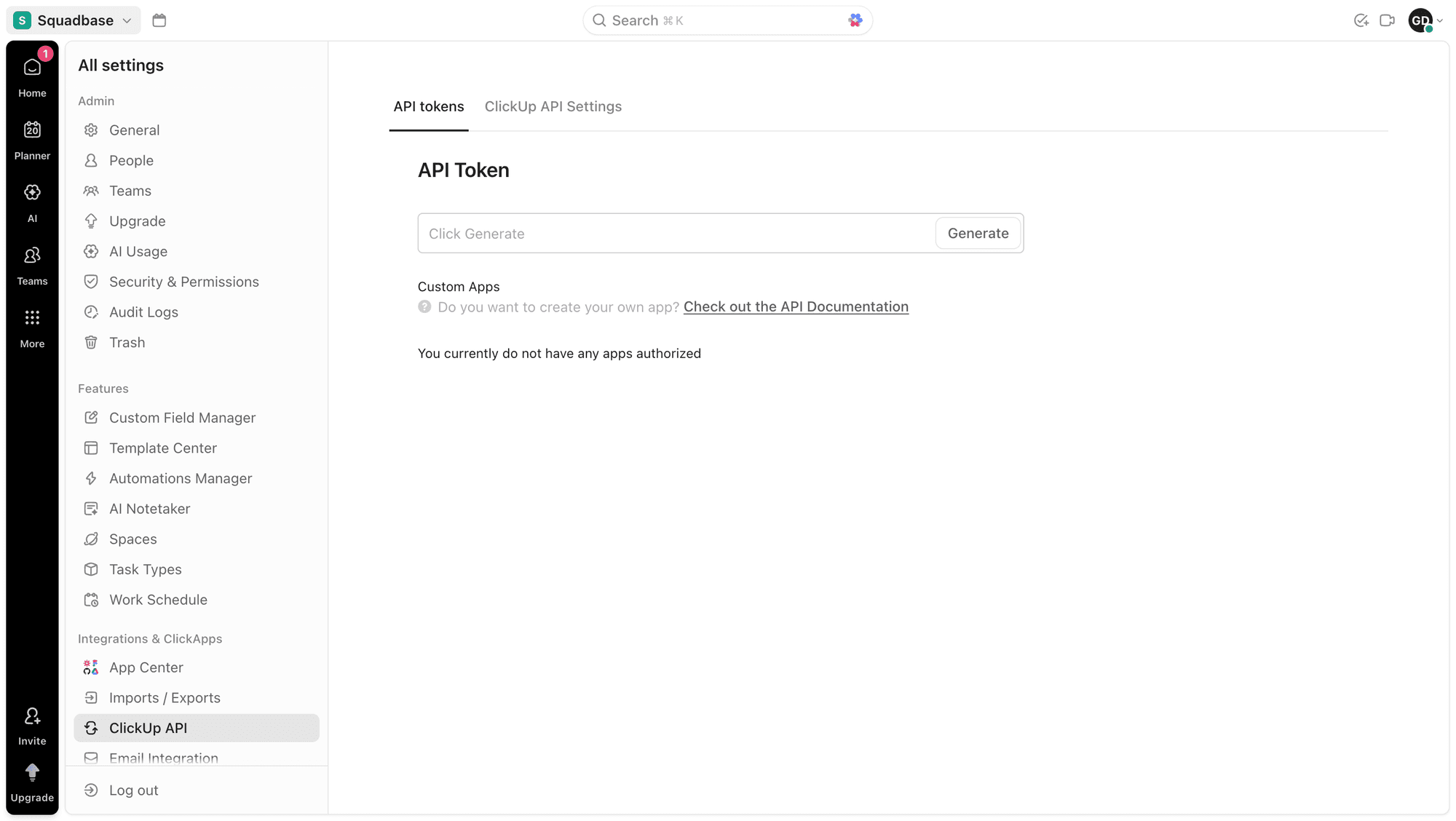This screenshot has height=821, width=1456.
Task: Click the help question mark icon
Action: [x=424, y=307]
